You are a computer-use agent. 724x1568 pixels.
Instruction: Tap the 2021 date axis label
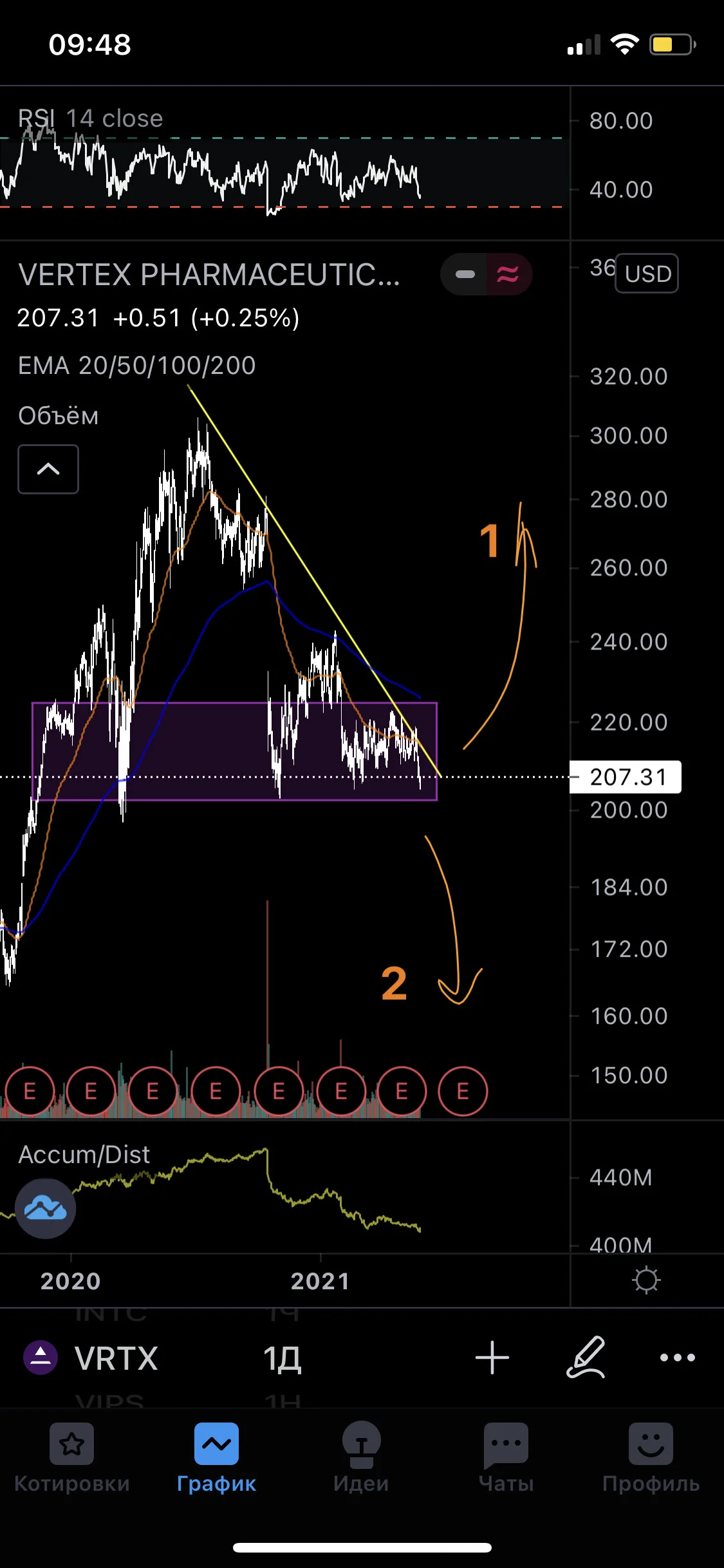pos(320,1281)
